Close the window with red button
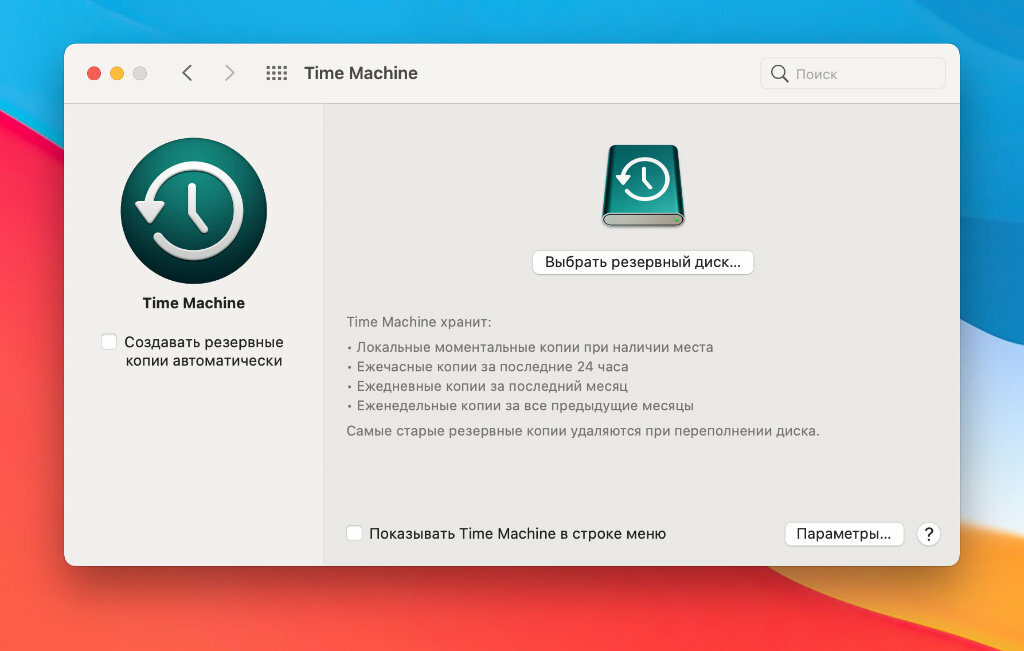This screenshot has width=1024, height=651. click(x=94, y=73)
